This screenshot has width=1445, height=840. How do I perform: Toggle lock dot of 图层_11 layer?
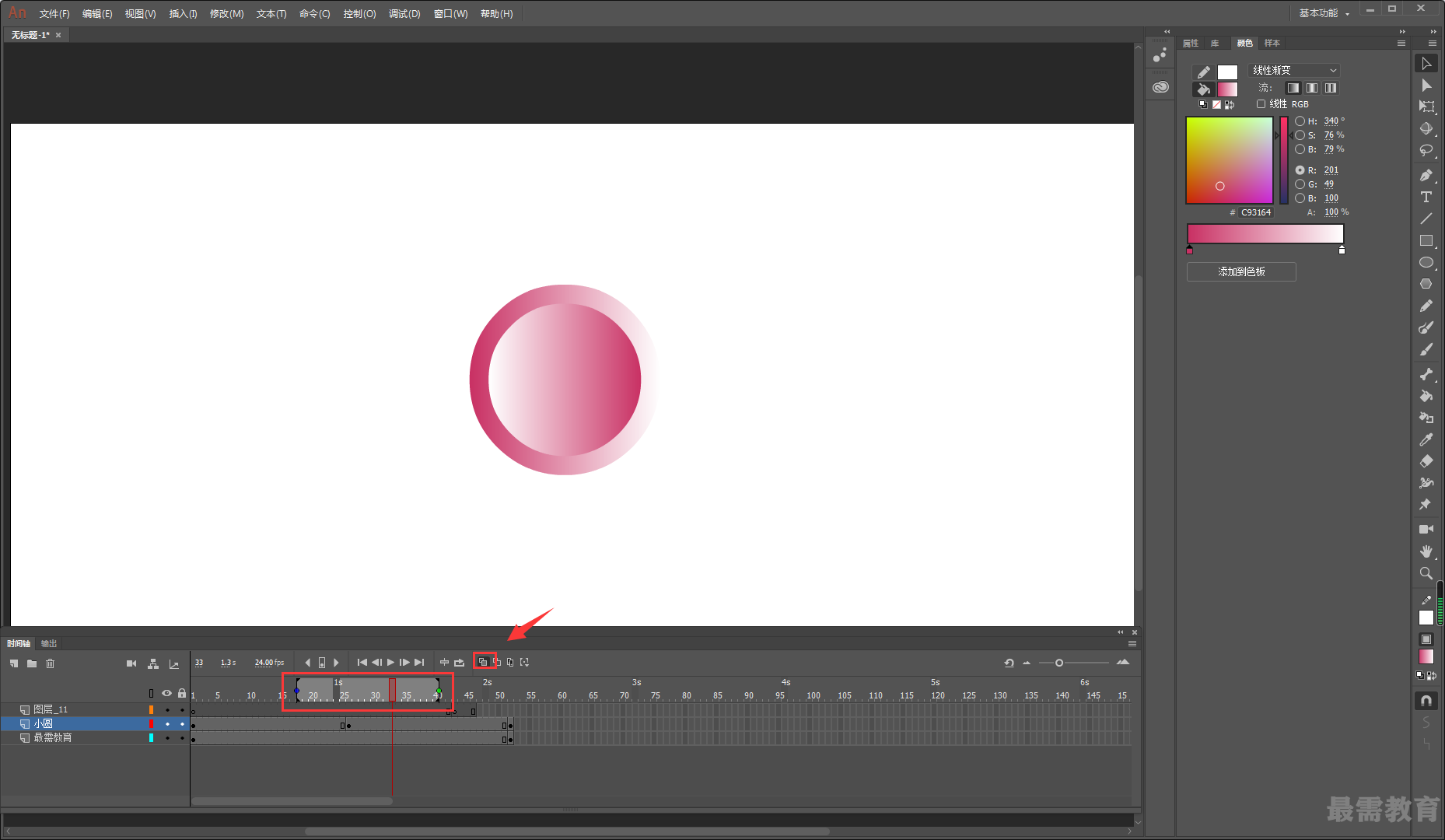pos(182,710)
